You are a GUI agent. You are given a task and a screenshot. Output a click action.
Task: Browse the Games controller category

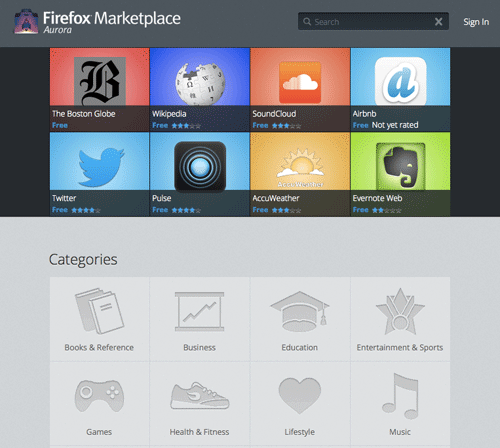(x=99, y=404)
